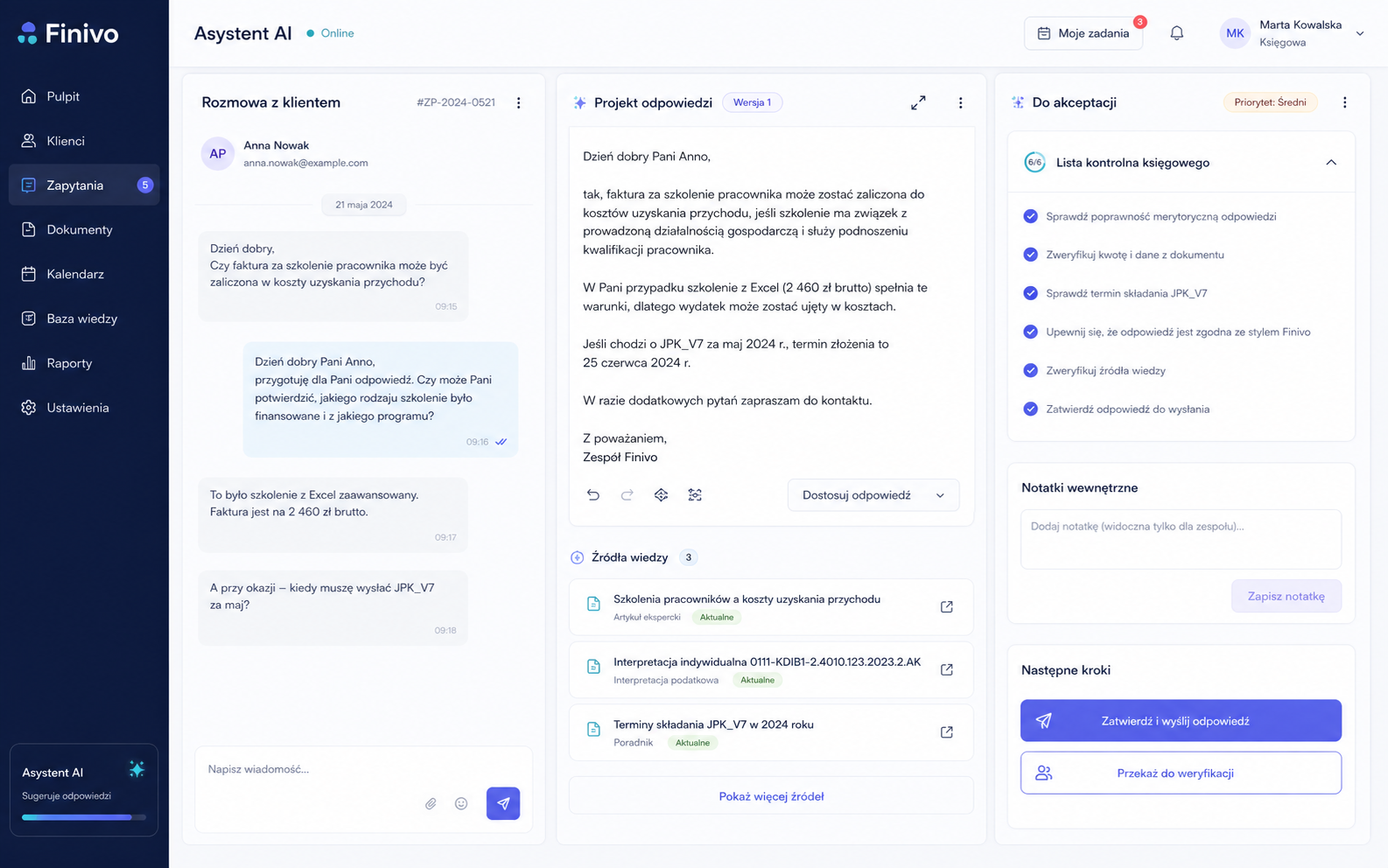This screenshot has width=1388, height=868.
Task: Click the 6/6 progress ring icon
Action: point(1034,163)
